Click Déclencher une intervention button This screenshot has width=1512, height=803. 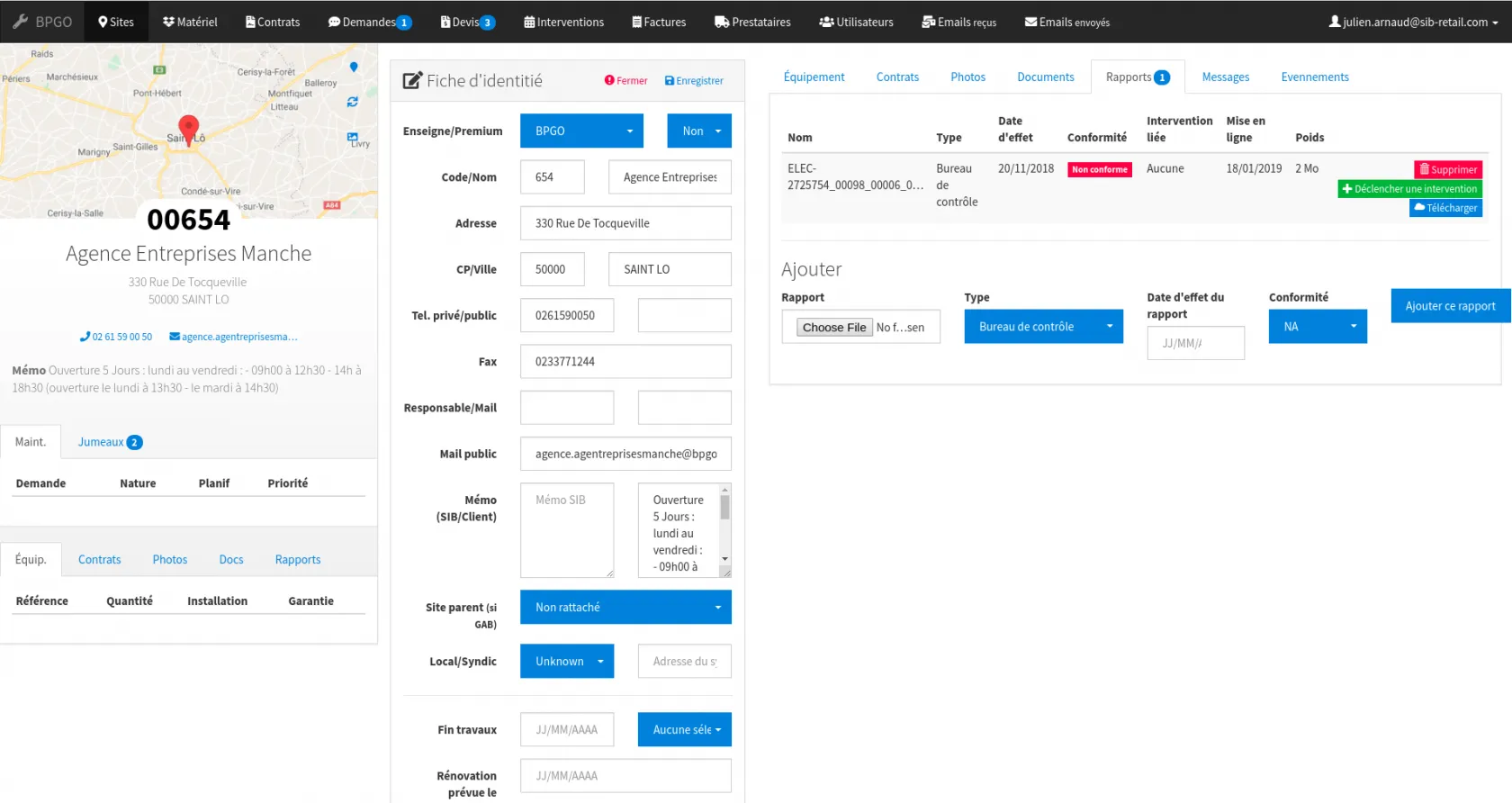coord(1409,189)
